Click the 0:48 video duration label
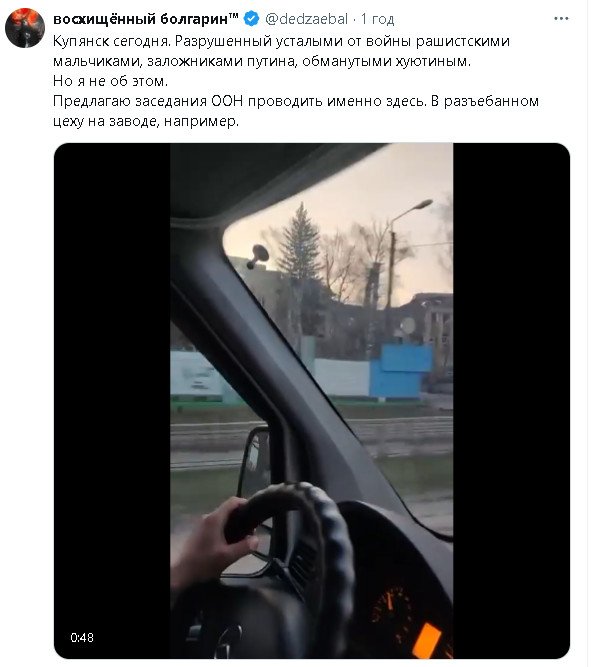 pyautogui.click(x=82, y=637)
